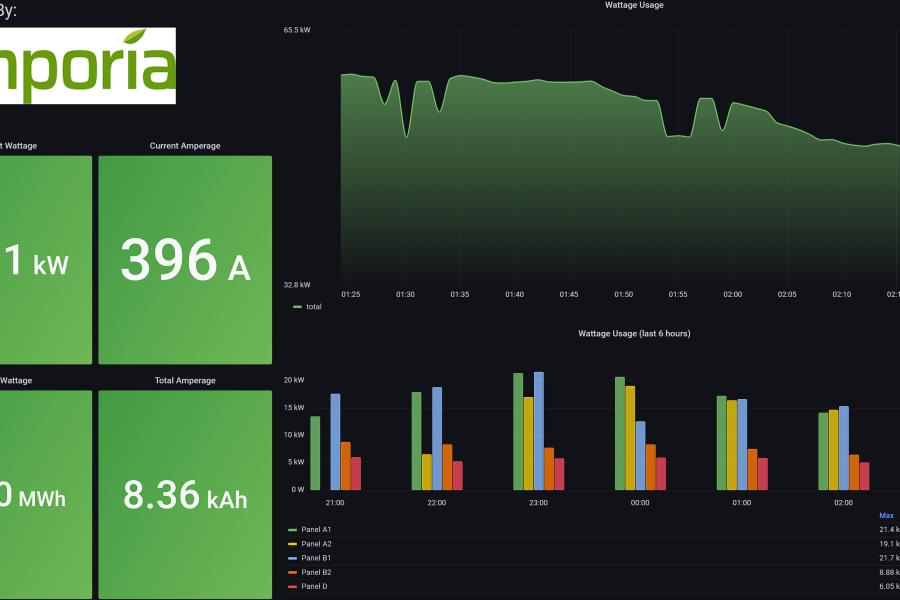Open the Total Amperage panel title menu
The width and height of the screenshot is (900, 600).
(185, 381)
